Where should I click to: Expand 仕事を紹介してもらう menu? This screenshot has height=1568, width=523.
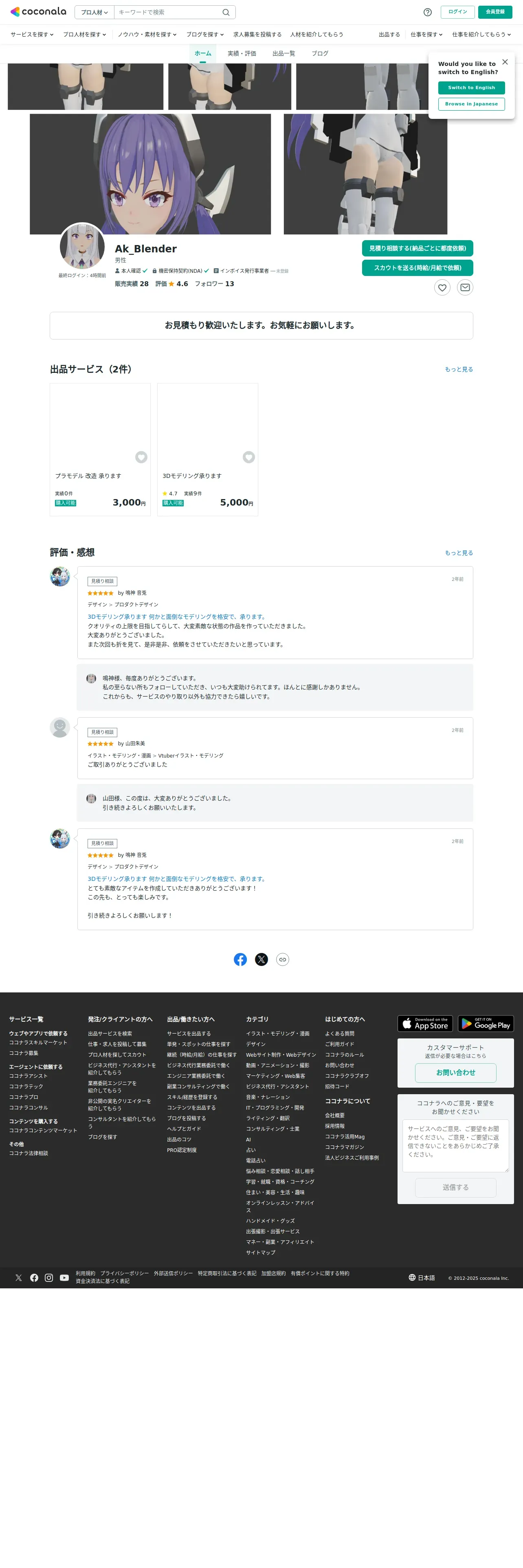tap(481, 35)
